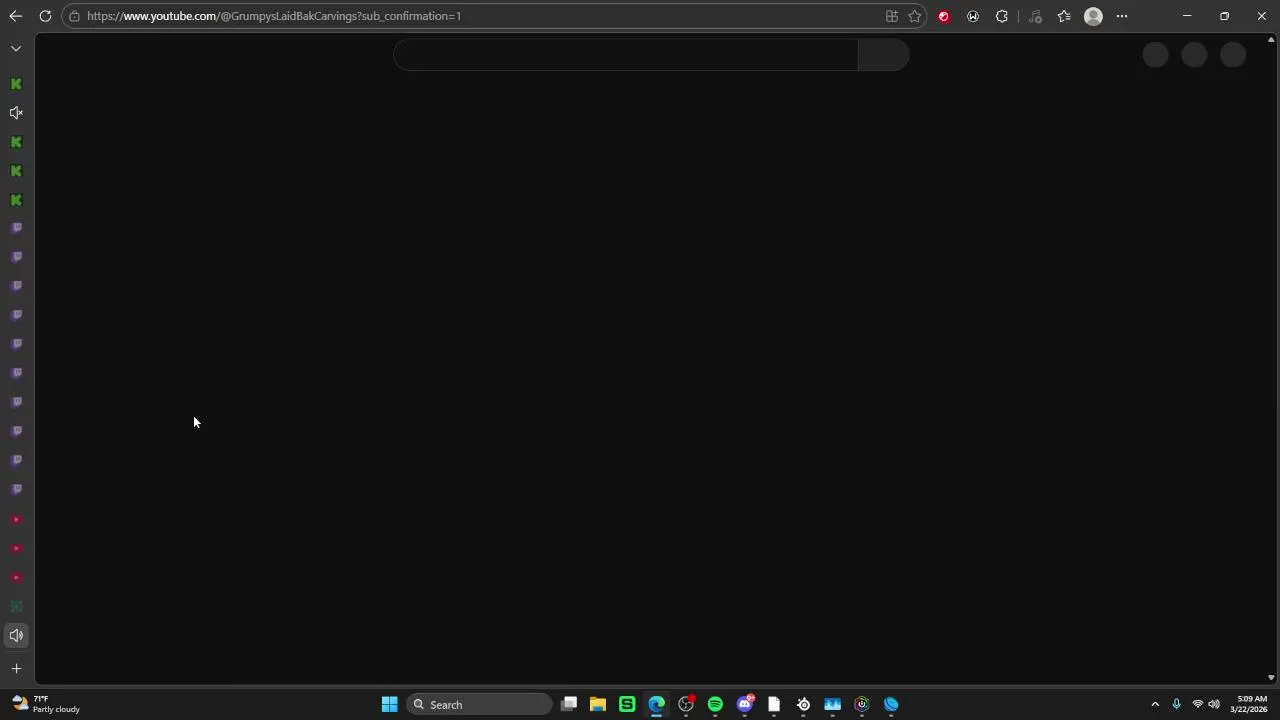
Task: Click the taskbar Search box
Action: (480, 705)
